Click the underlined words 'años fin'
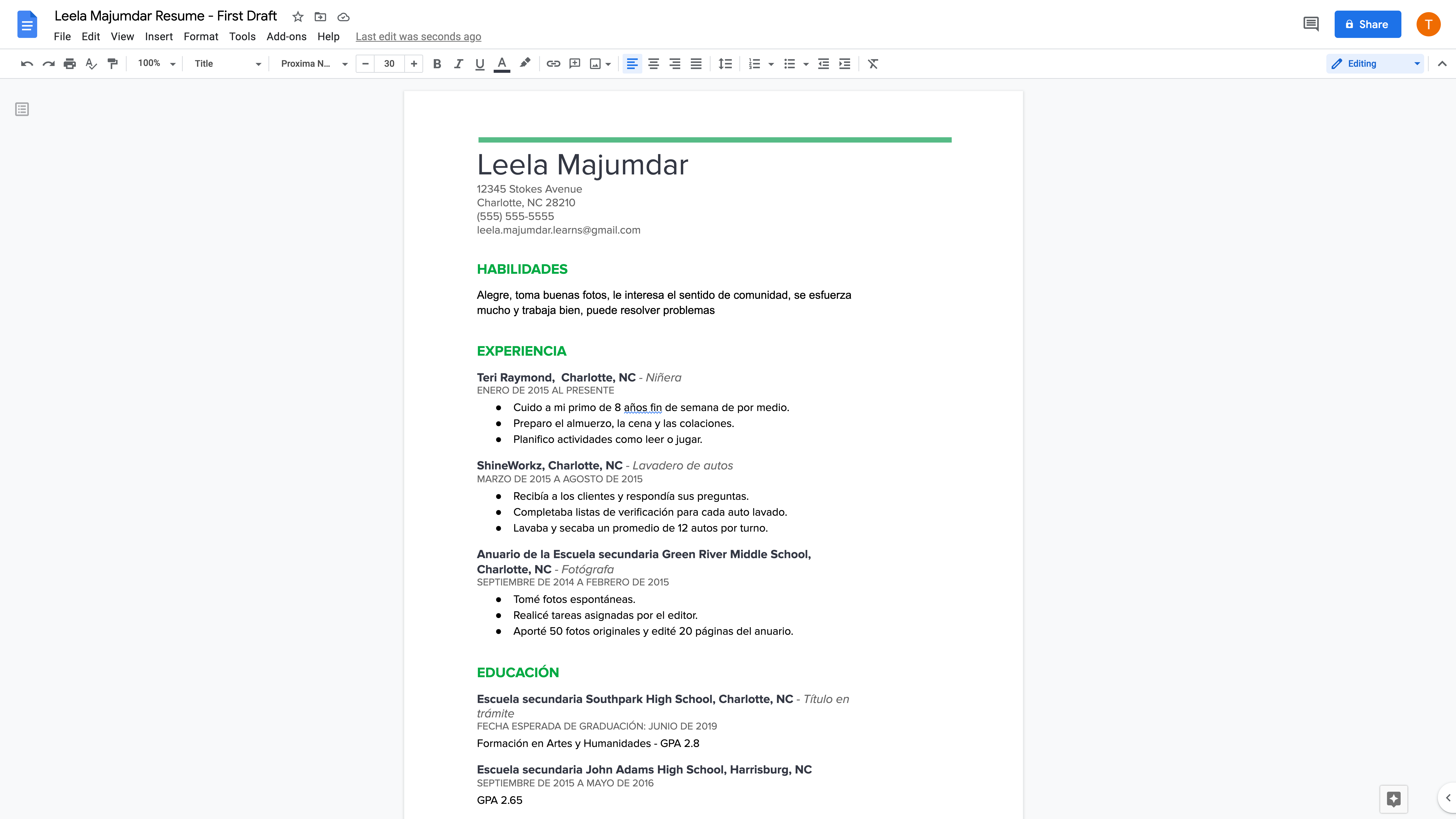 coord(643,408)
